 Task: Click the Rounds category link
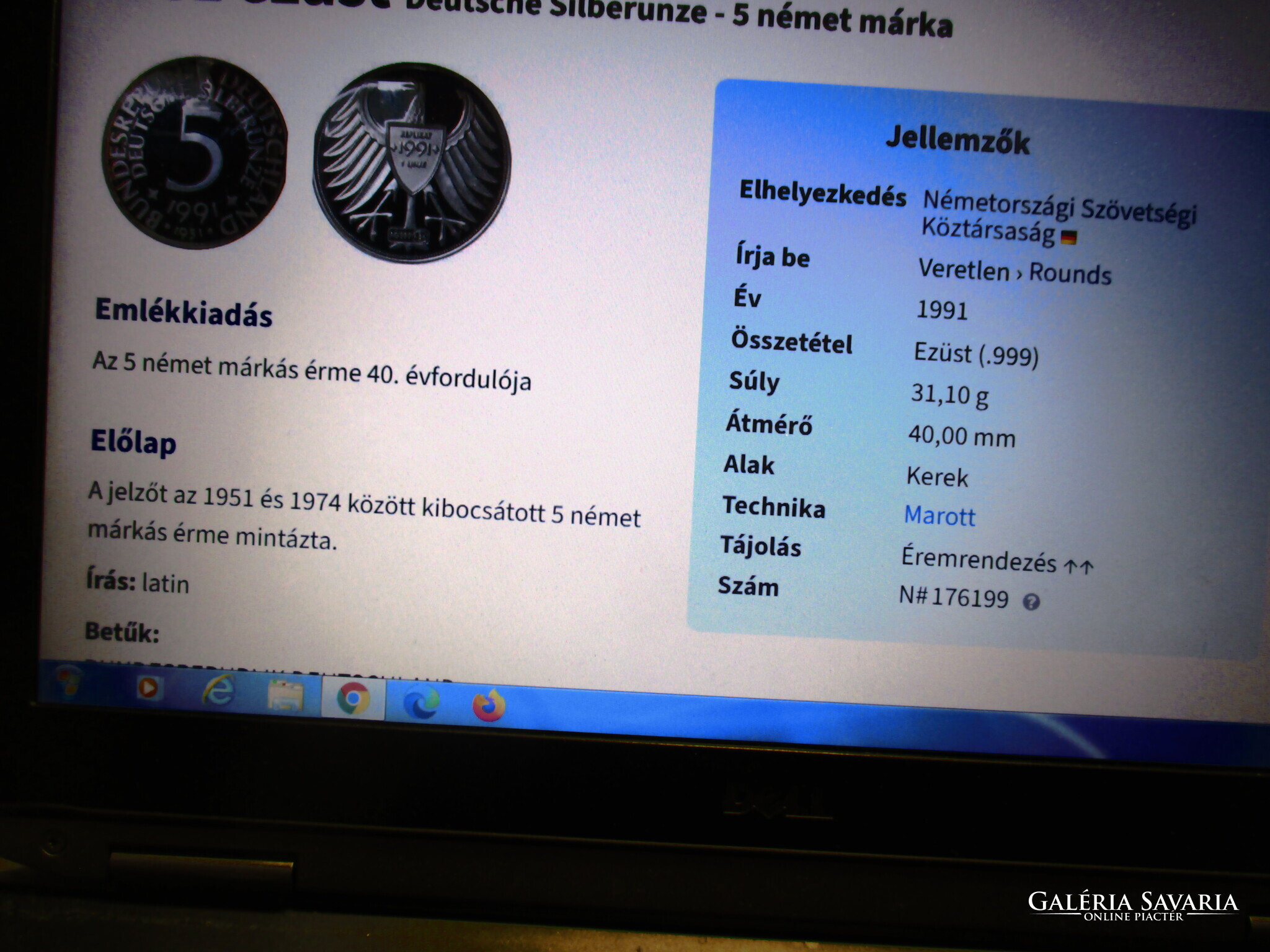point(1070,273)
